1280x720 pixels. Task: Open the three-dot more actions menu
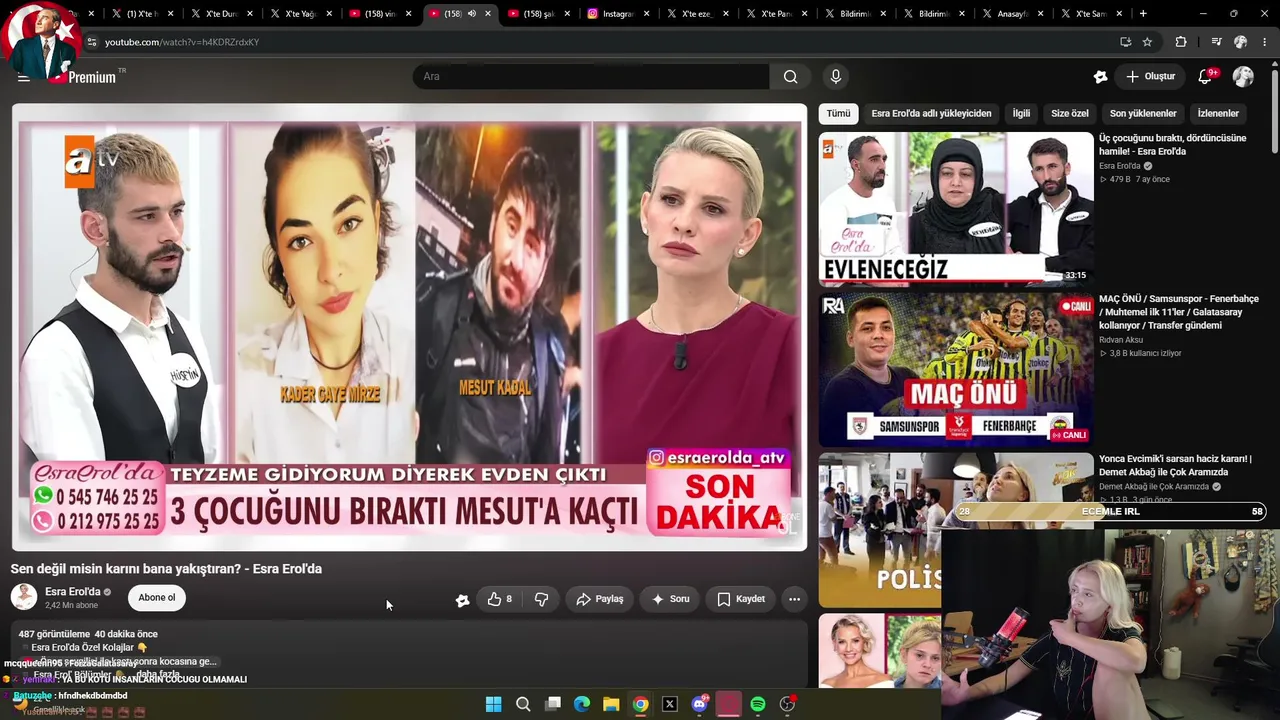pos(794,599)
